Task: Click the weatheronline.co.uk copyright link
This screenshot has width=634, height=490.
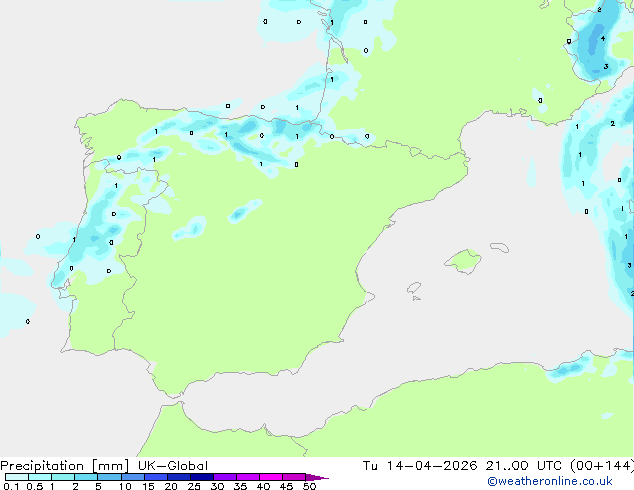Action: pyautogui.click(x=550, y=481)
